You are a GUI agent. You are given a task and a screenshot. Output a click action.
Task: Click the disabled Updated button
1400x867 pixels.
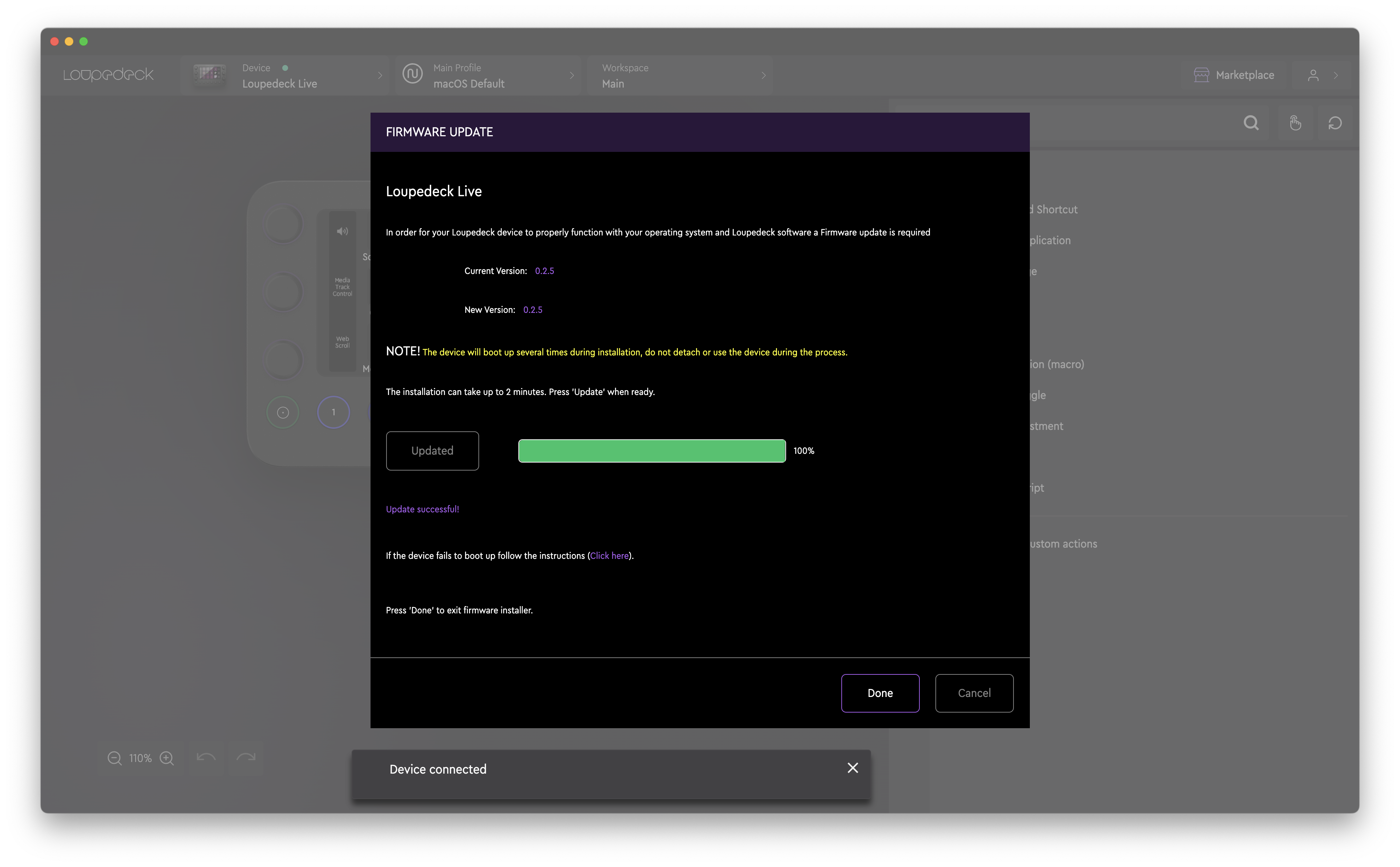click(432, 451)
